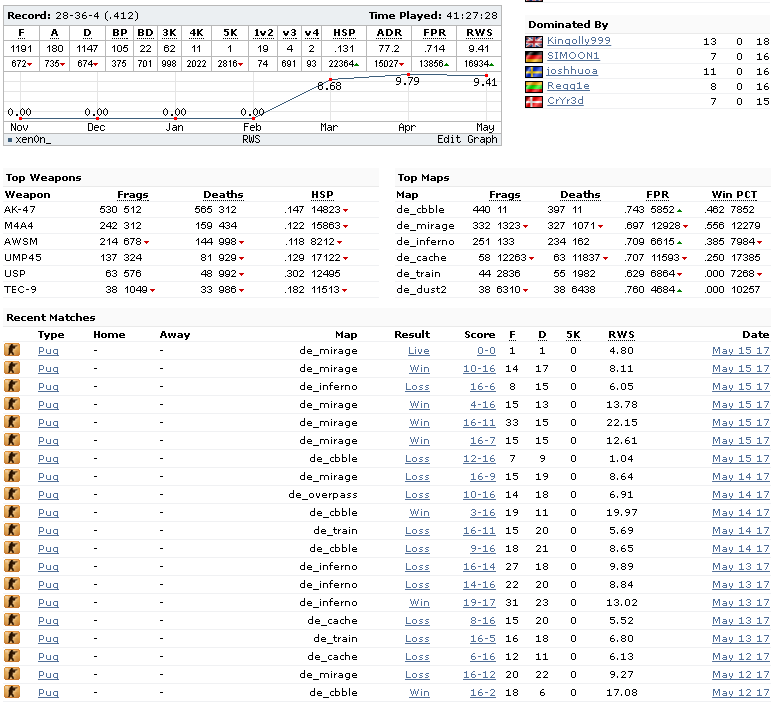Open the May 13 17 date in the 19-17 row
777x714 pixels.
[740, 603]
